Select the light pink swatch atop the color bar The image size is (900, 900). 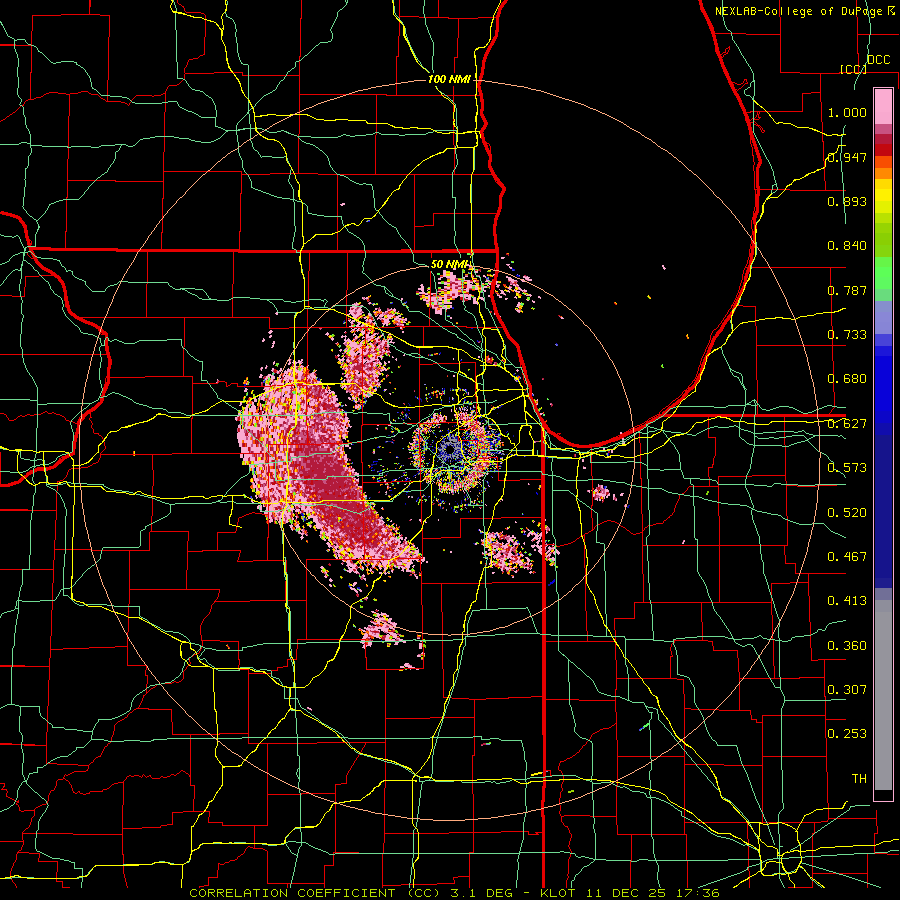[x=883, y=106]
